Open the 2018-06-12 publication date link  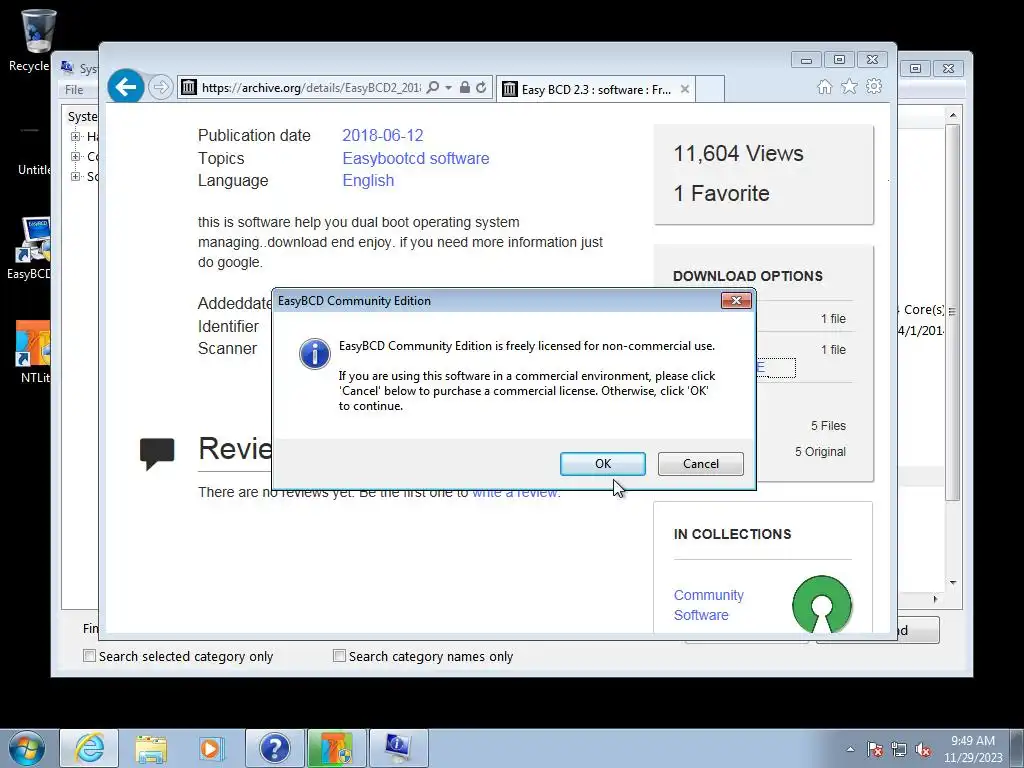click(383, 135)
